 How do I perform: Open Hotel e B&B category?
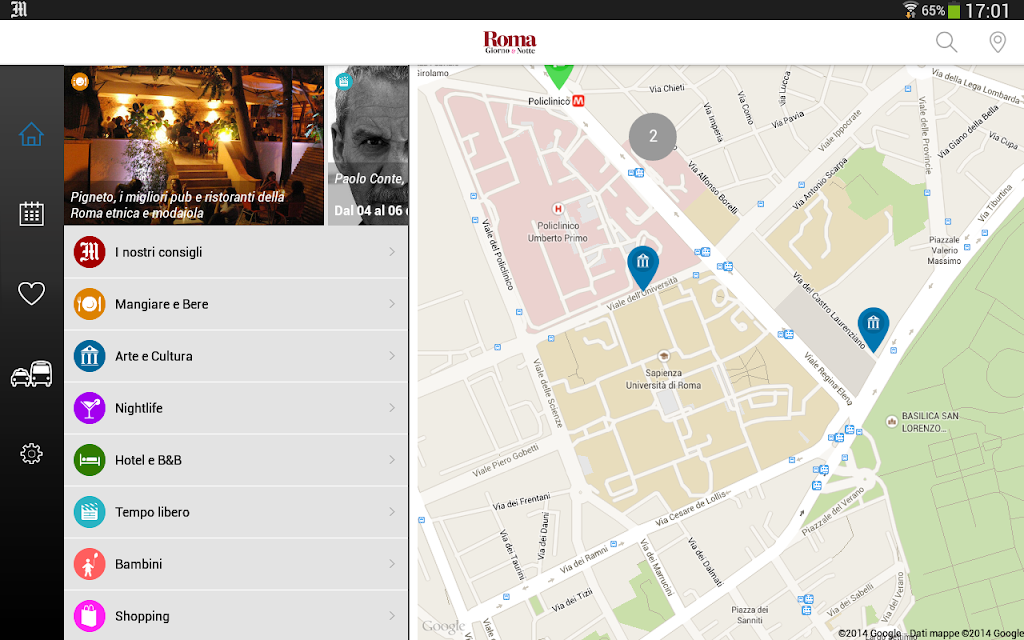[x=236, y=460]
